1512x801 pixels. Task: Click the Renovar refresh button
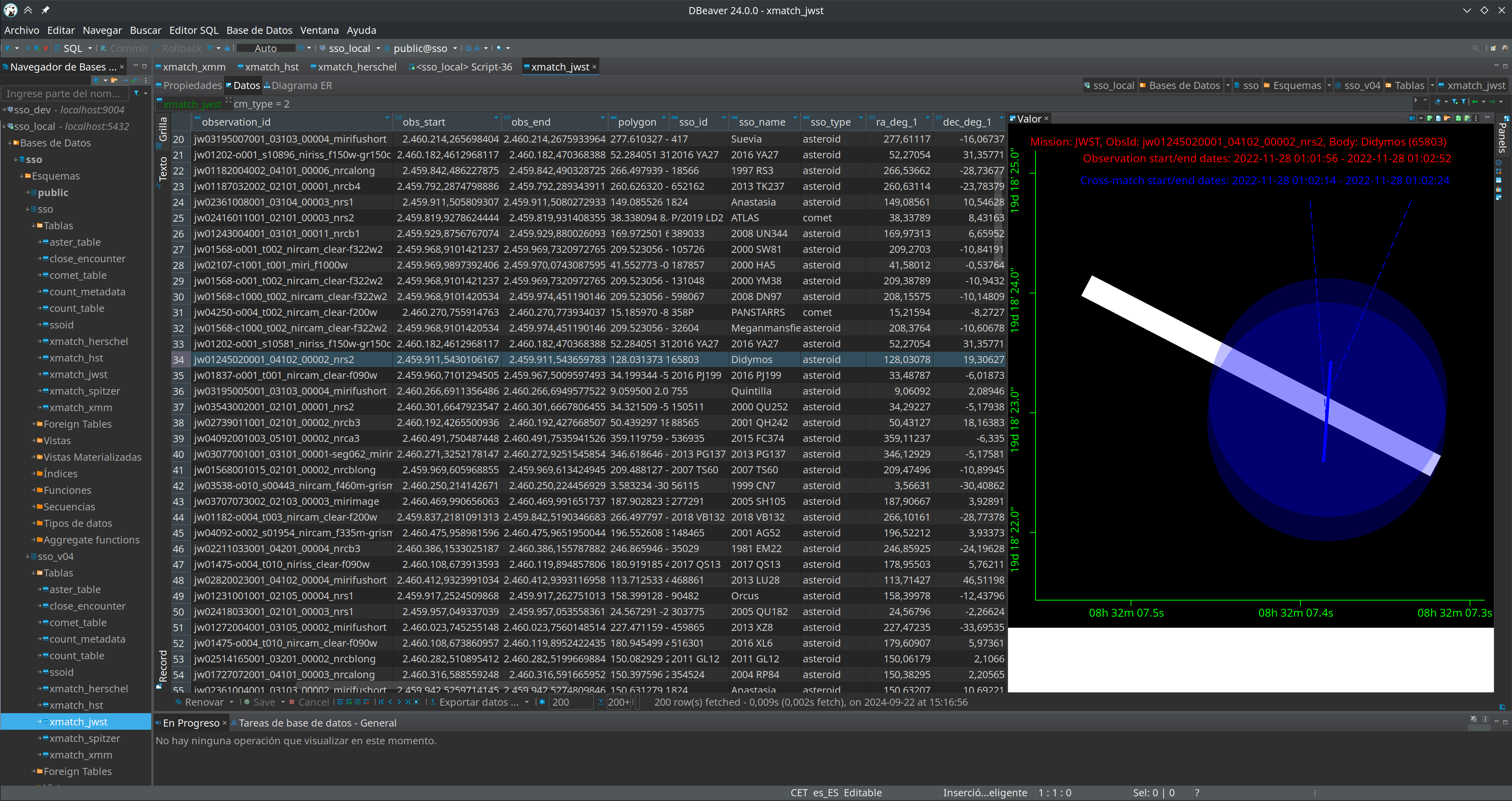tap(203, 702)
